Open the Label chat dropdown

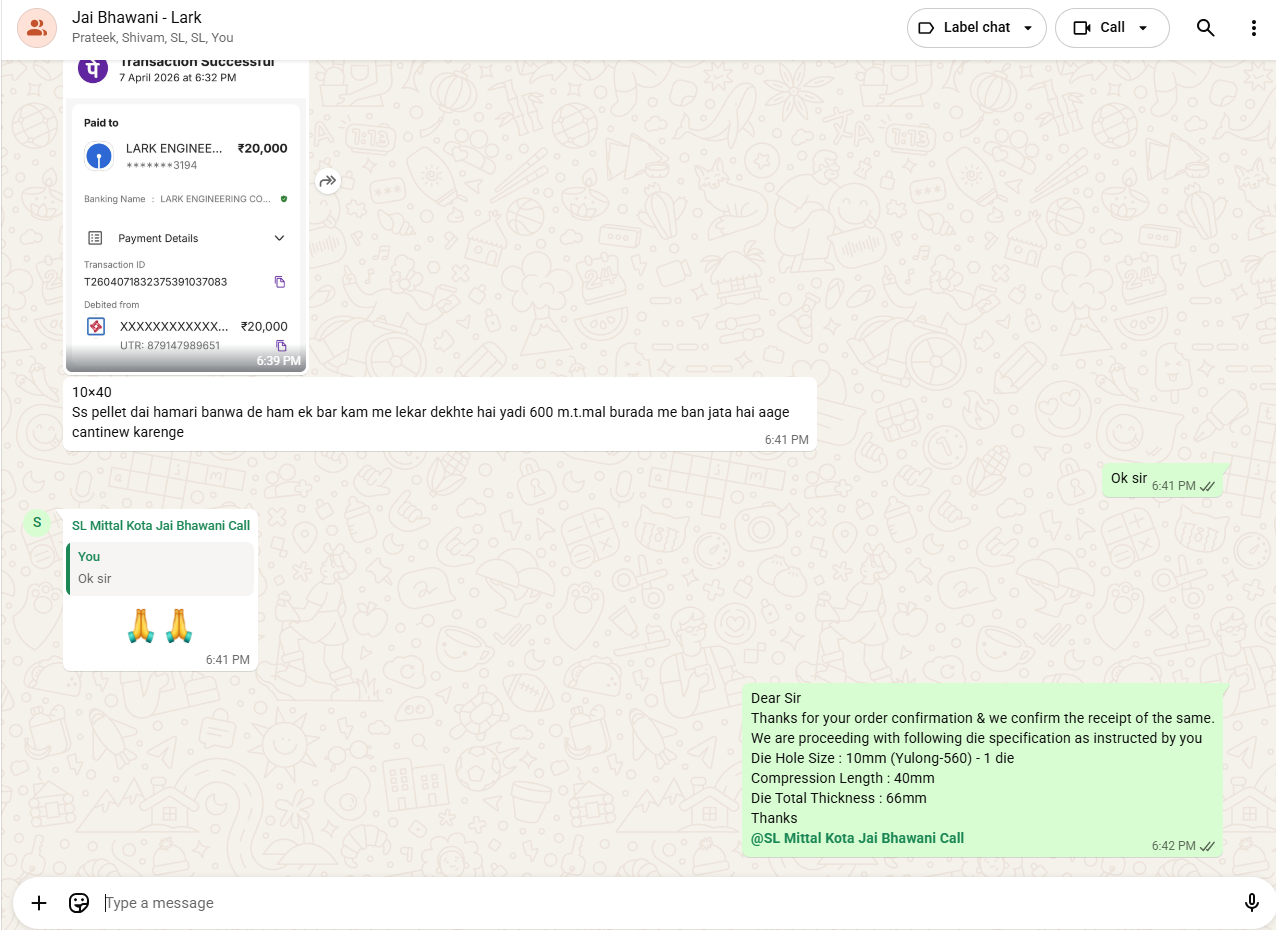(976, 28)
